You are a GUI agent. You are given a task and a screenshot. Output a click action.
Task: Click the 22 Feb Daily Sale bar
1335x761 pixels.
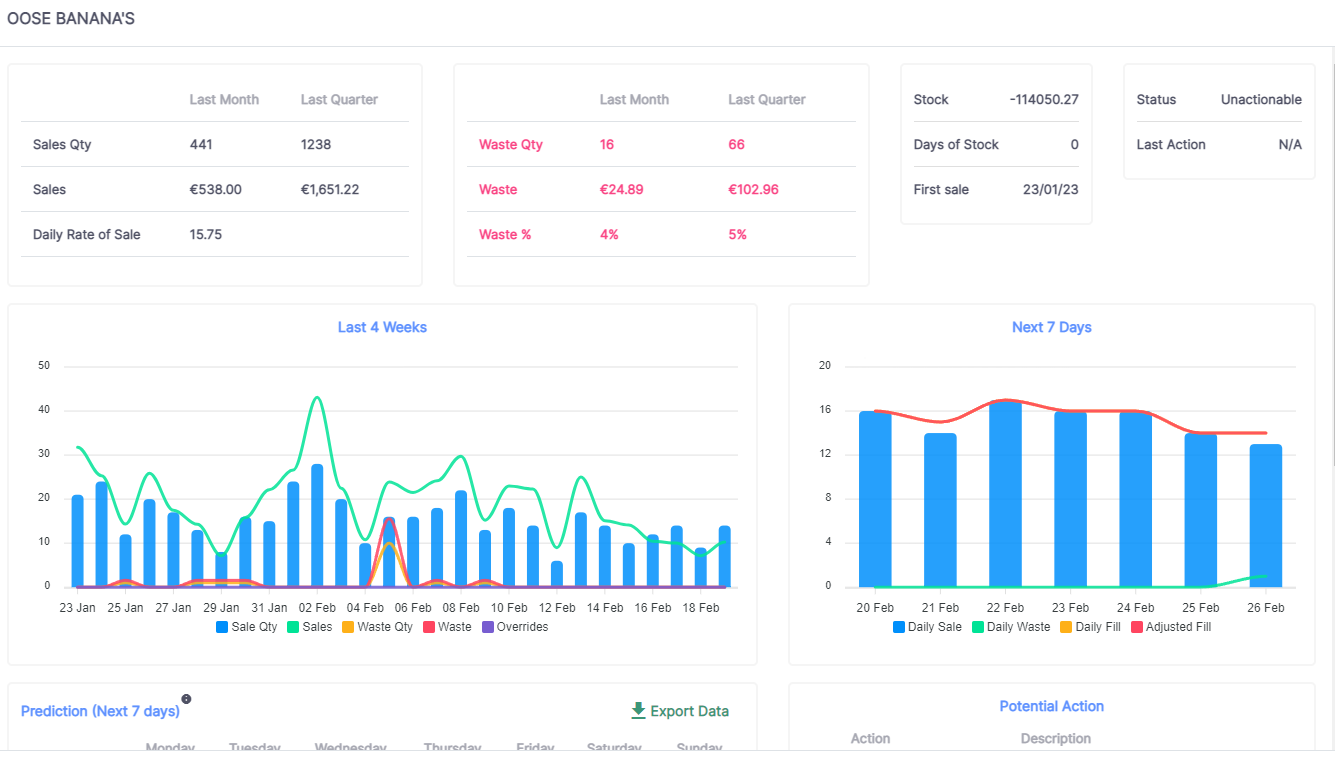pyautogui.click(x=1005, y=495)
